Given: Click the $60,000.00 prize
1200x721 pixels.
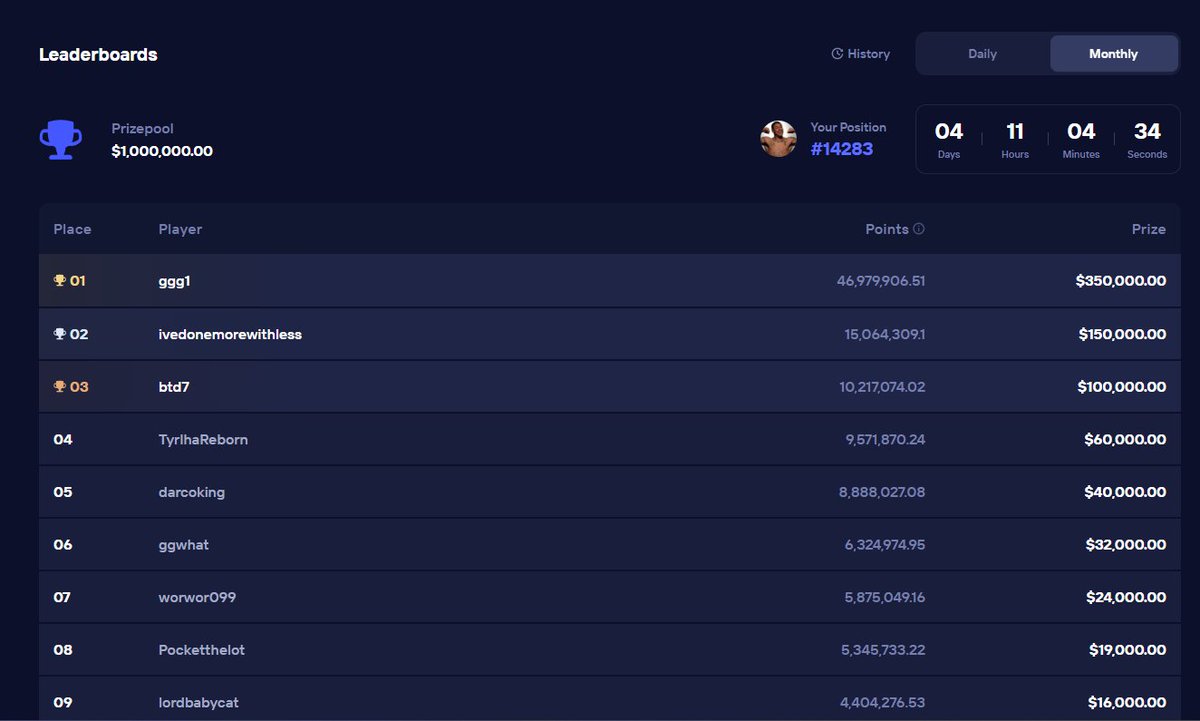Looking at the screenshot, I should [x=1125, y=439].
